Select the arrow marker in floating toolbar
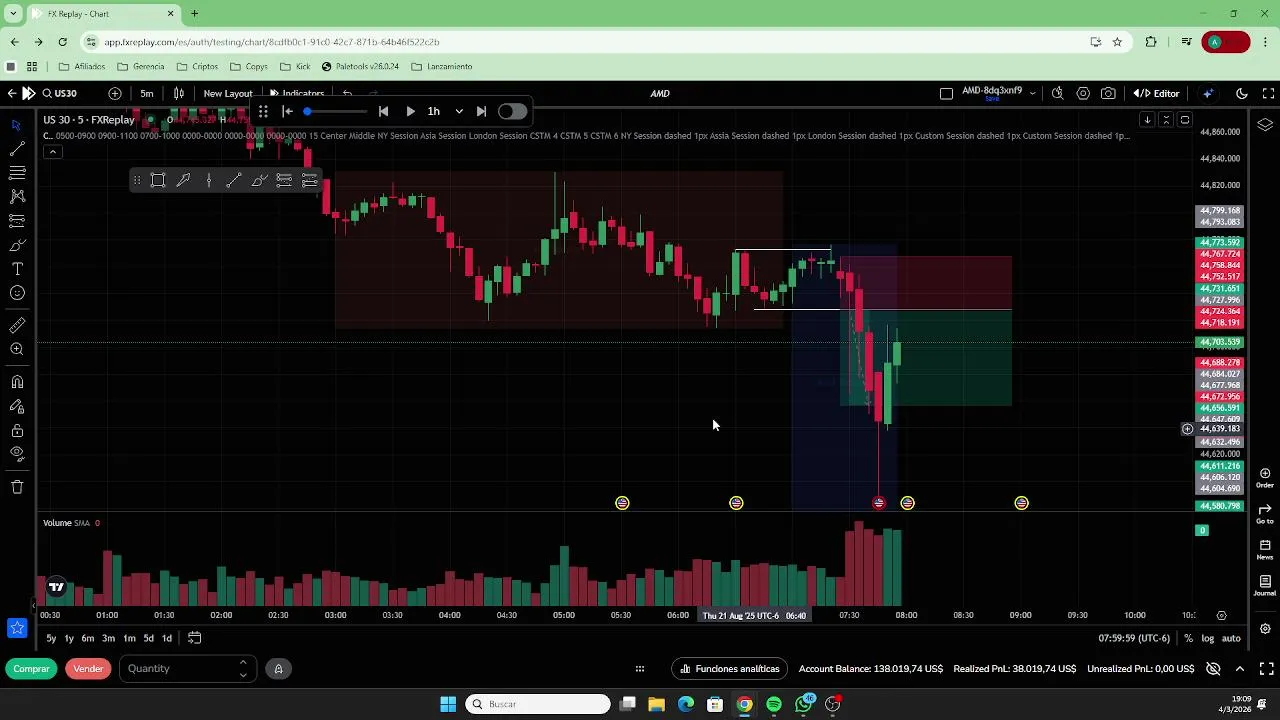1280x720 pixels. [x=183, y=180]
